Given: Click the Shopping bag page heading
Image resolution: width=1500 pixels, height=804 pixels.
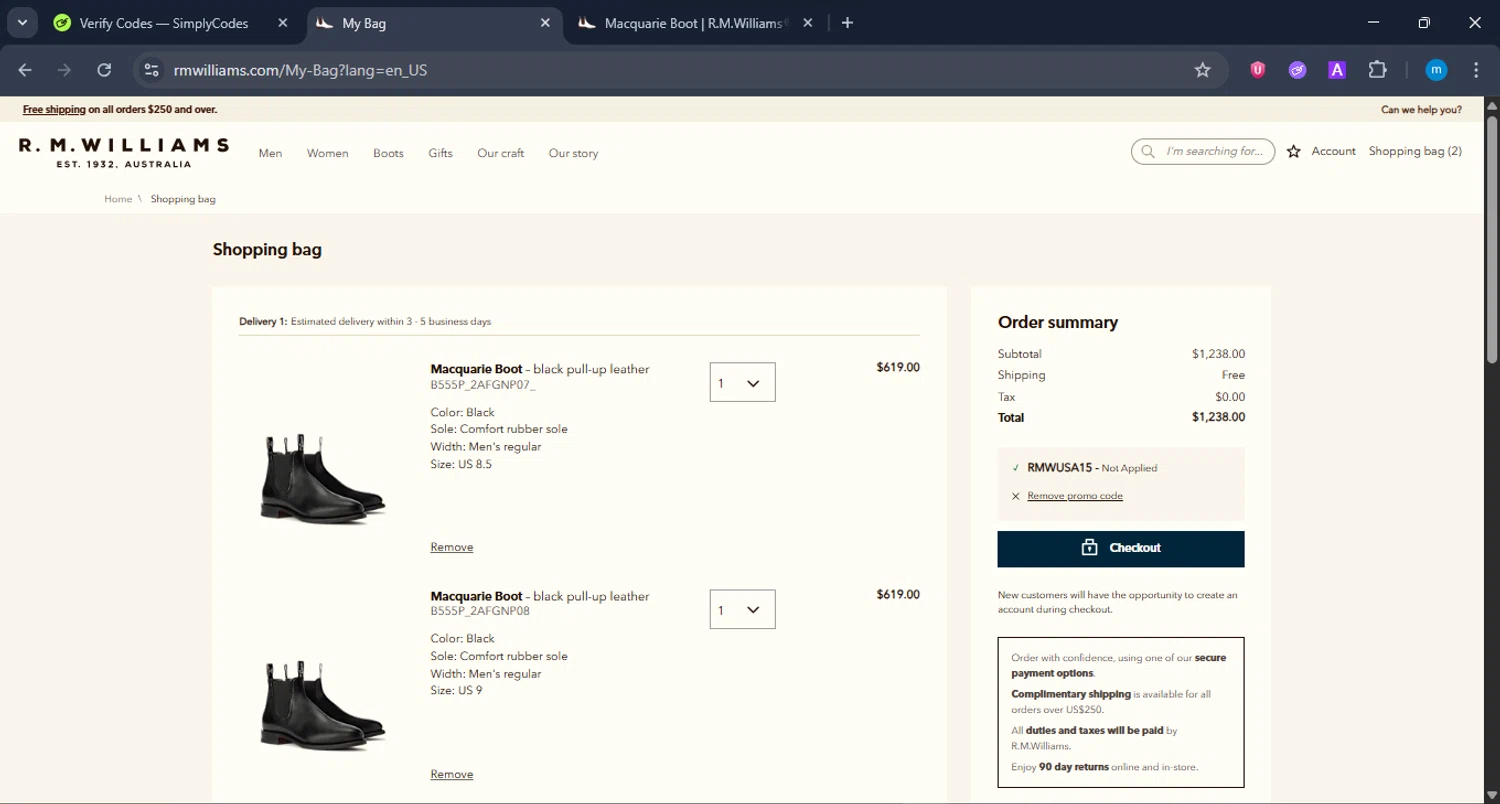Looking at the screenshot, I should [x=267, y=249].
